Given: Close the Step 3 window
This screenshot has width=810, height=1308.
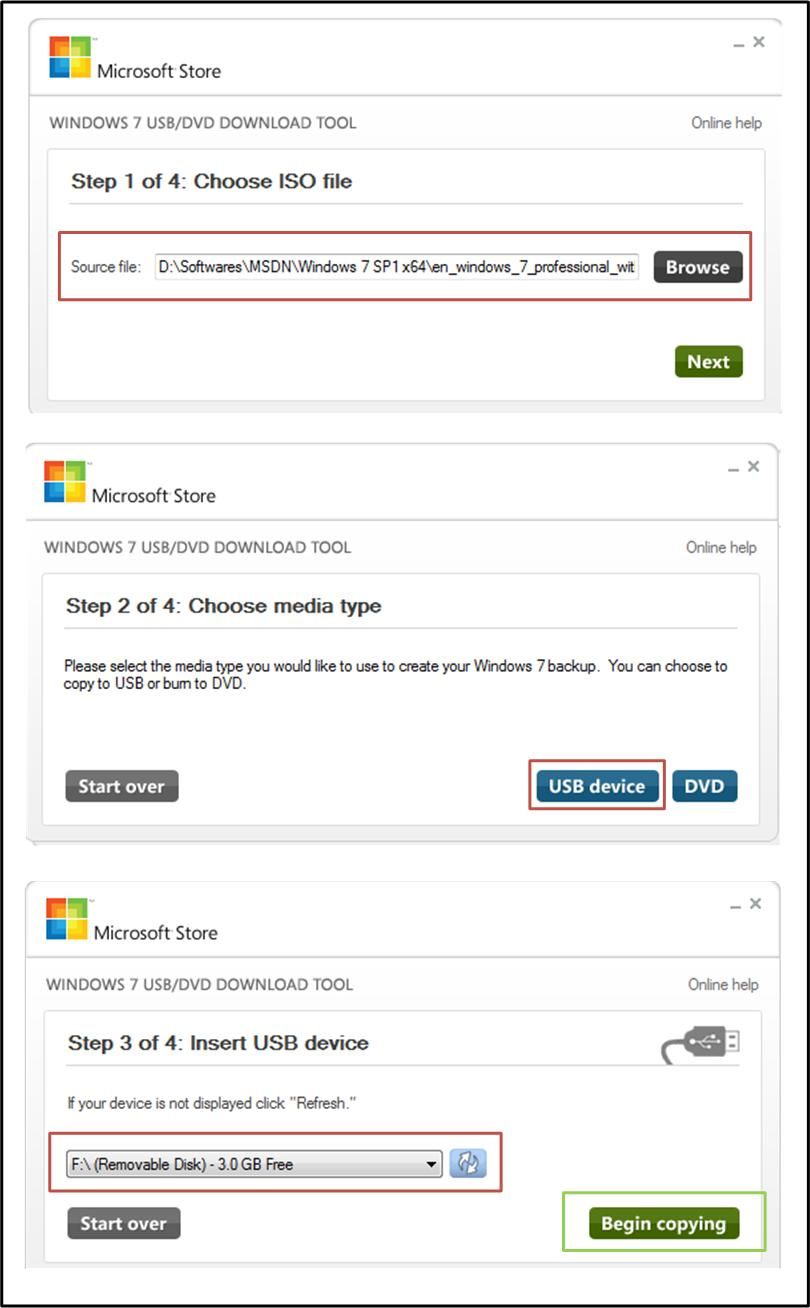Looking at the screenshot, I should tap(756, 903).
